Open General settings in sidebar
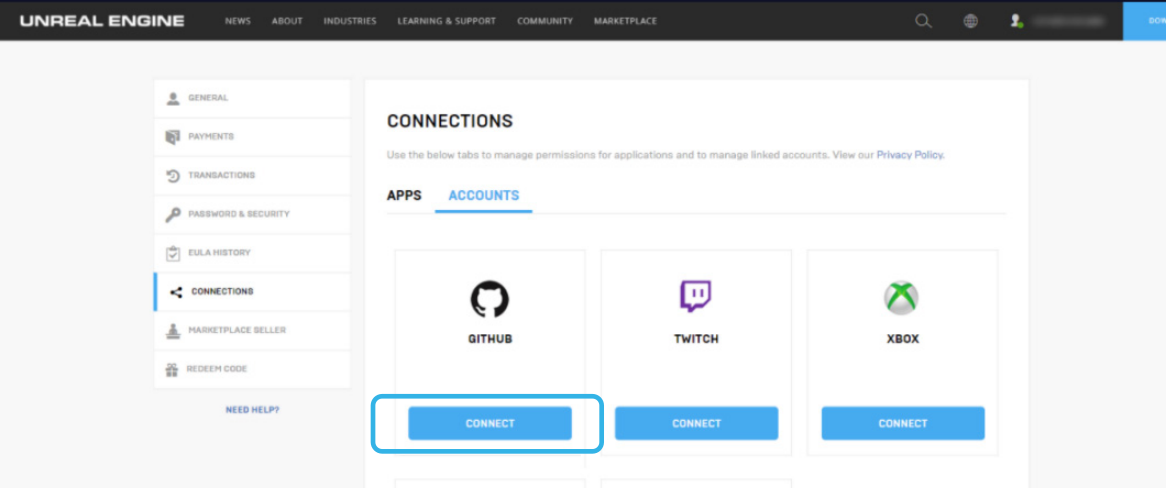The width and height of the screenshot is (1166, 489). pyautogui.click(x=208, y=98)
